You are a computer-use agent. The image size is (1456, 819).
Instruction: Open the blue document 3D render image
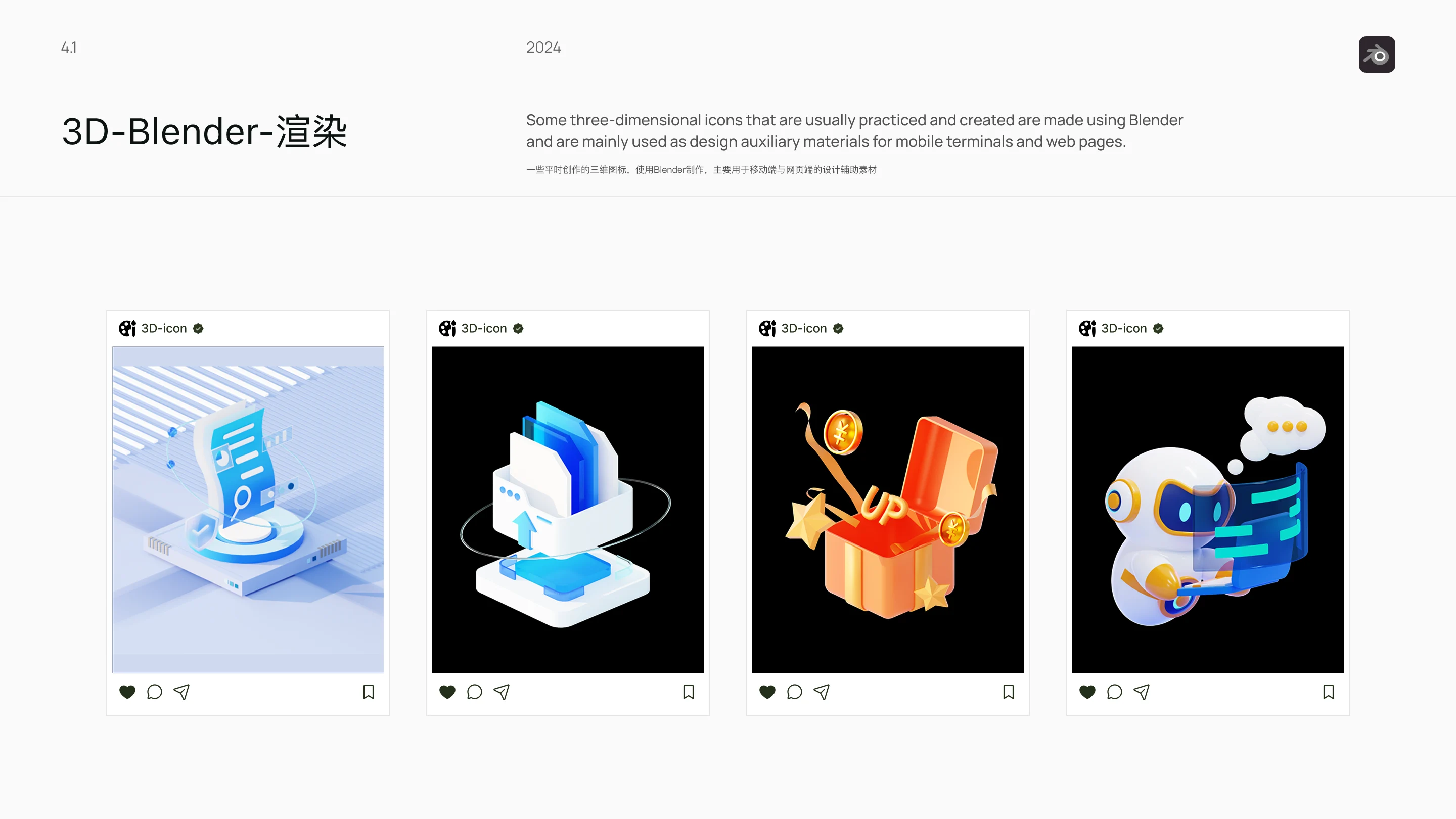pyautogui.click(x=248, y=510)
